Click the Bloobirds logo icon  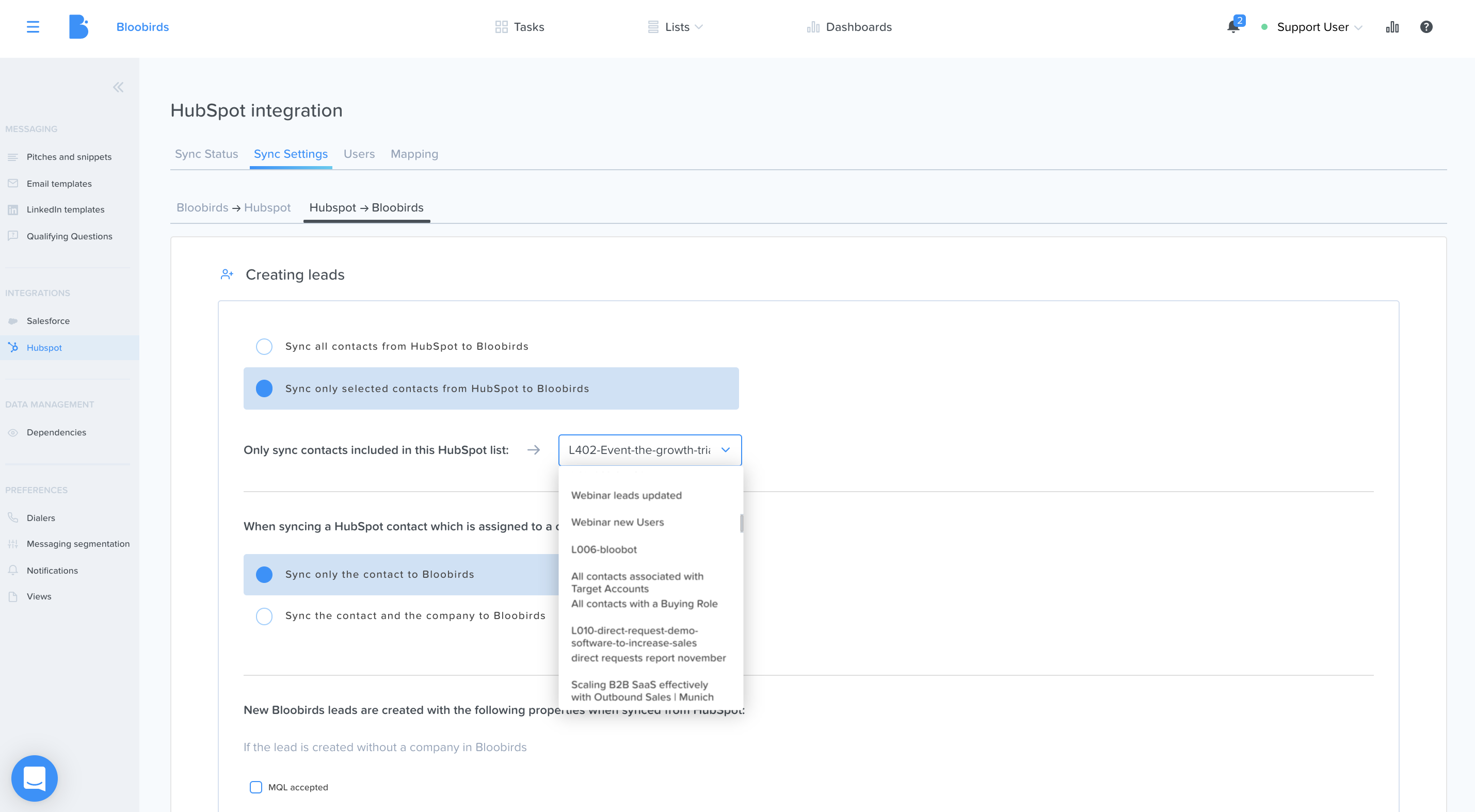pos(78,27)
